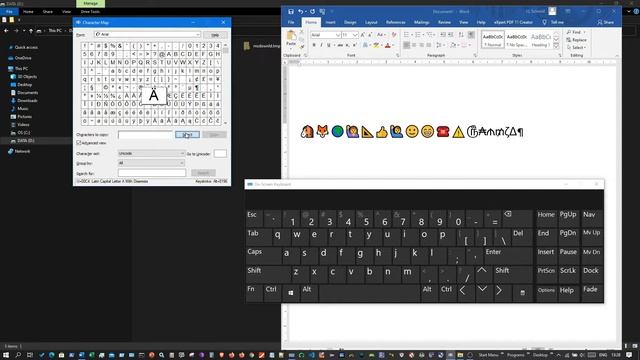Click the Characters to copy field
Viewport: 640px width, 360px height.
click(x=145, y=135)
